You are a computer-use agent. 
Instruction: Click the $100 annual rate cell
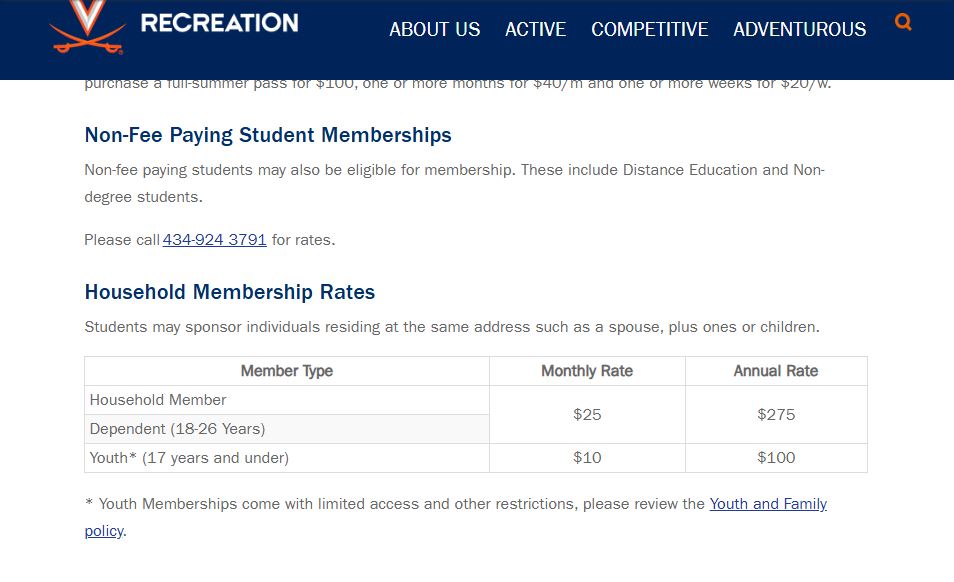pos(776,458)
